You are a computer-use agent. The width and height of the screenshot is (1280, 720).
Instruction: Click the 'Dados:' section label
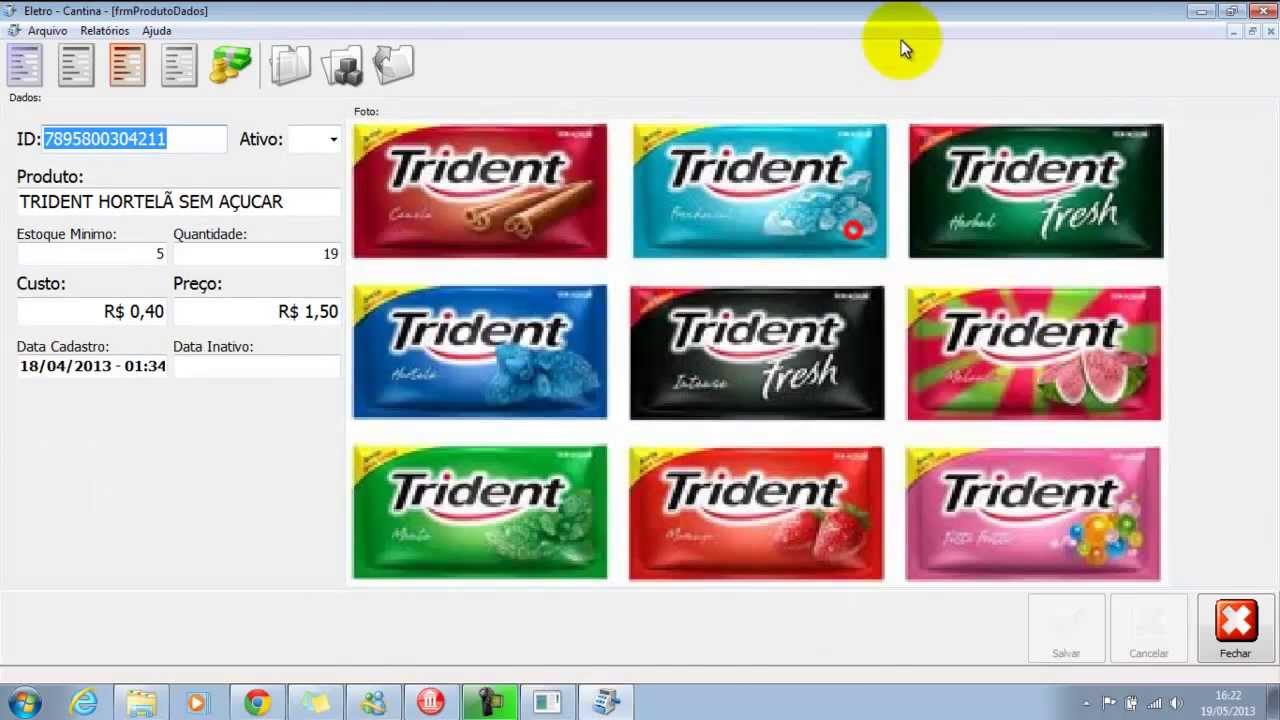[25, 98]
